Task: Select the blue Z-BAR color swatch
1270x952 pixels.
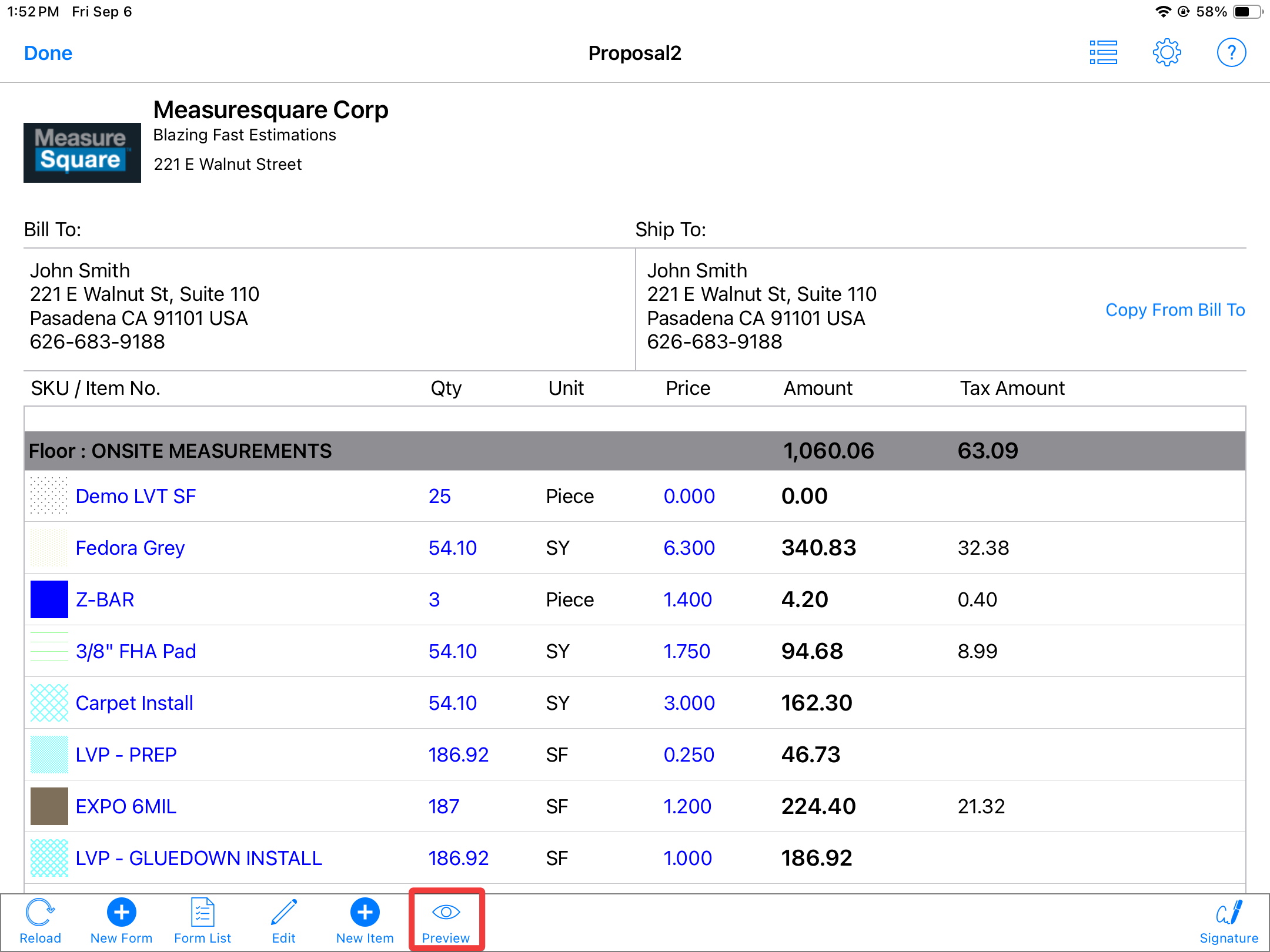Action: pyautogui.click(x=49, y=599)
